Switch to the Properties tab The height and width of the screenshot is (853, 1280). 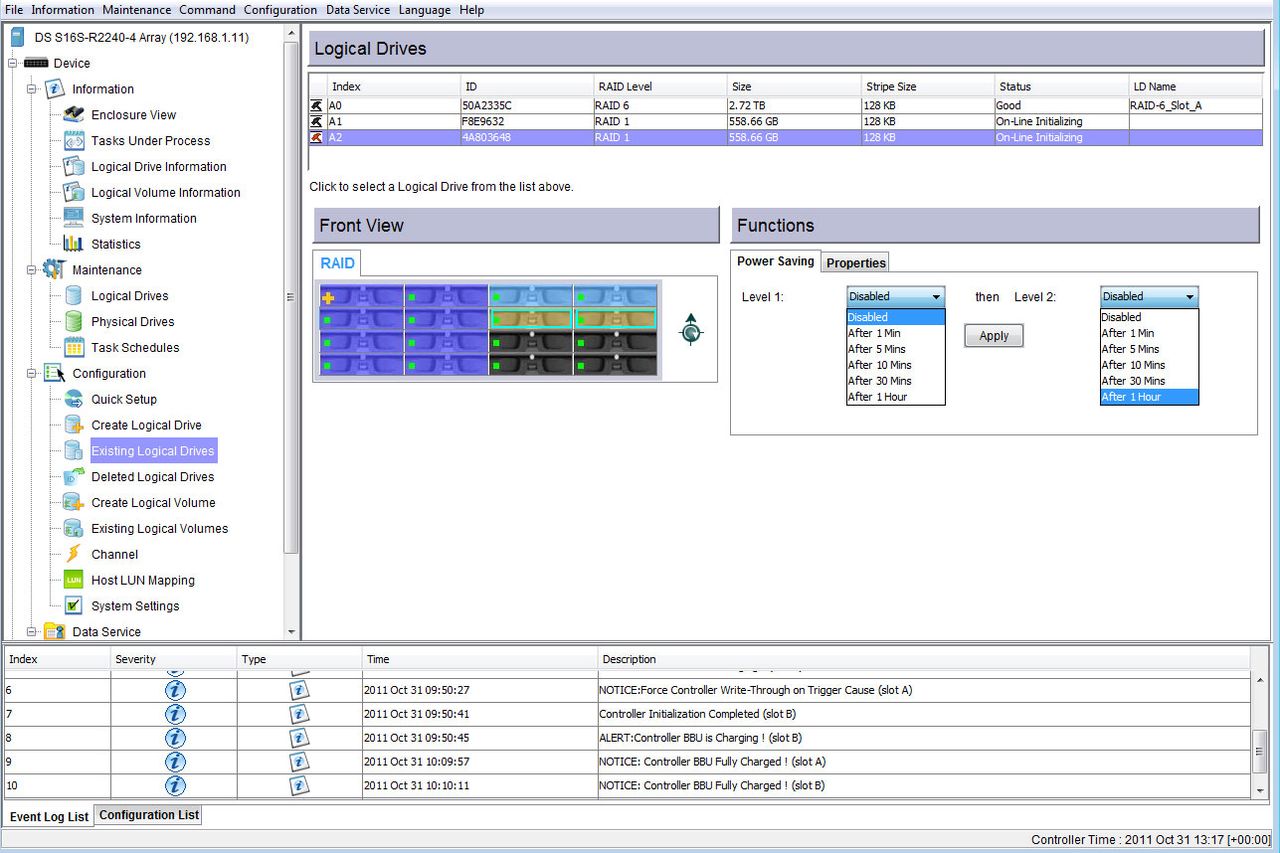(856, 263)
